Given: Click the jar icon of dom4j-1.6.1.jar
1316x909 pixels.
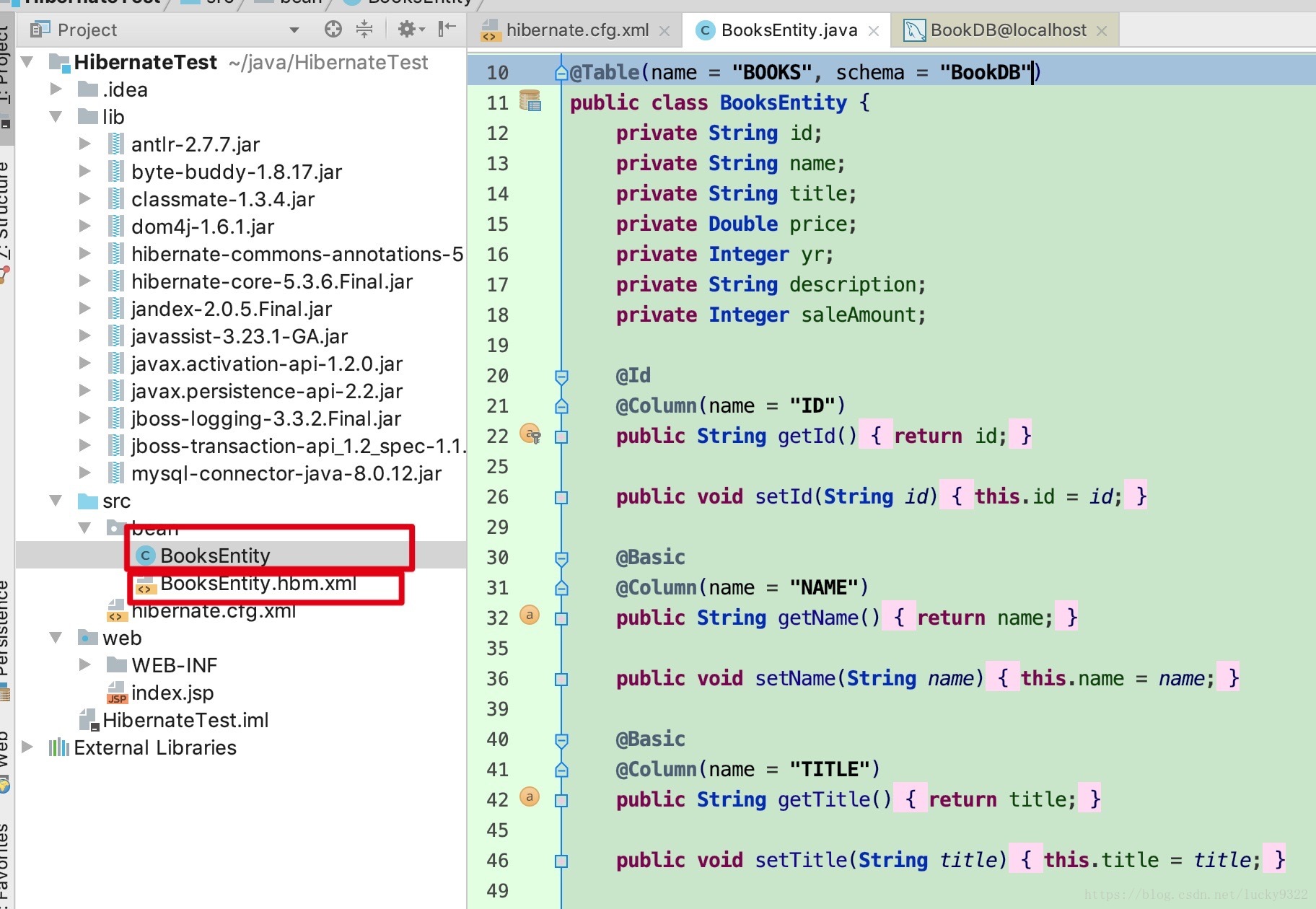Looking at the screenshot, I should tap(115, 227).
